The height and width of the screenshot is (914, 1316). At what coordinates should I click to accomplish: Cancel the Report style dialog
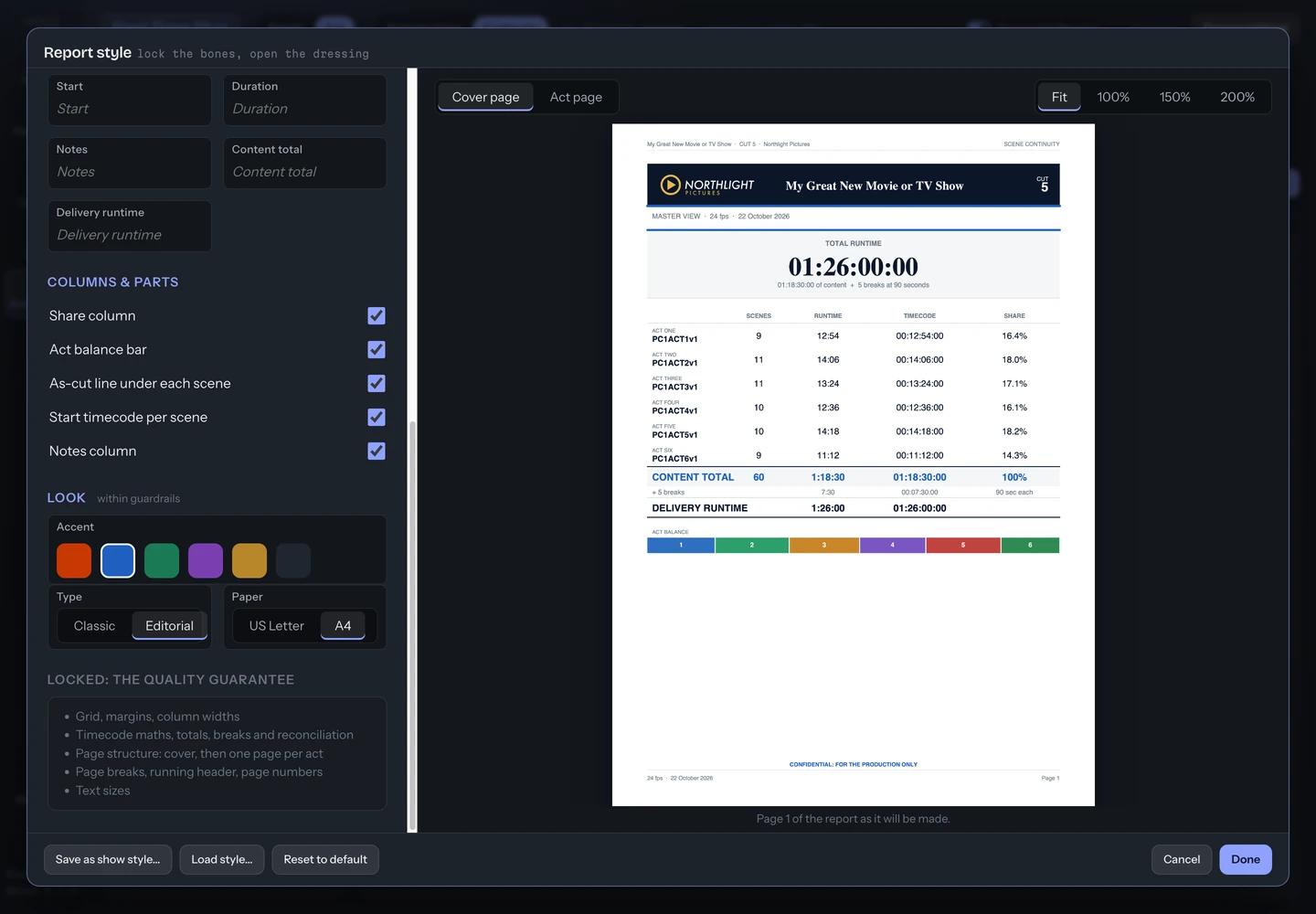coord(1182,859)
